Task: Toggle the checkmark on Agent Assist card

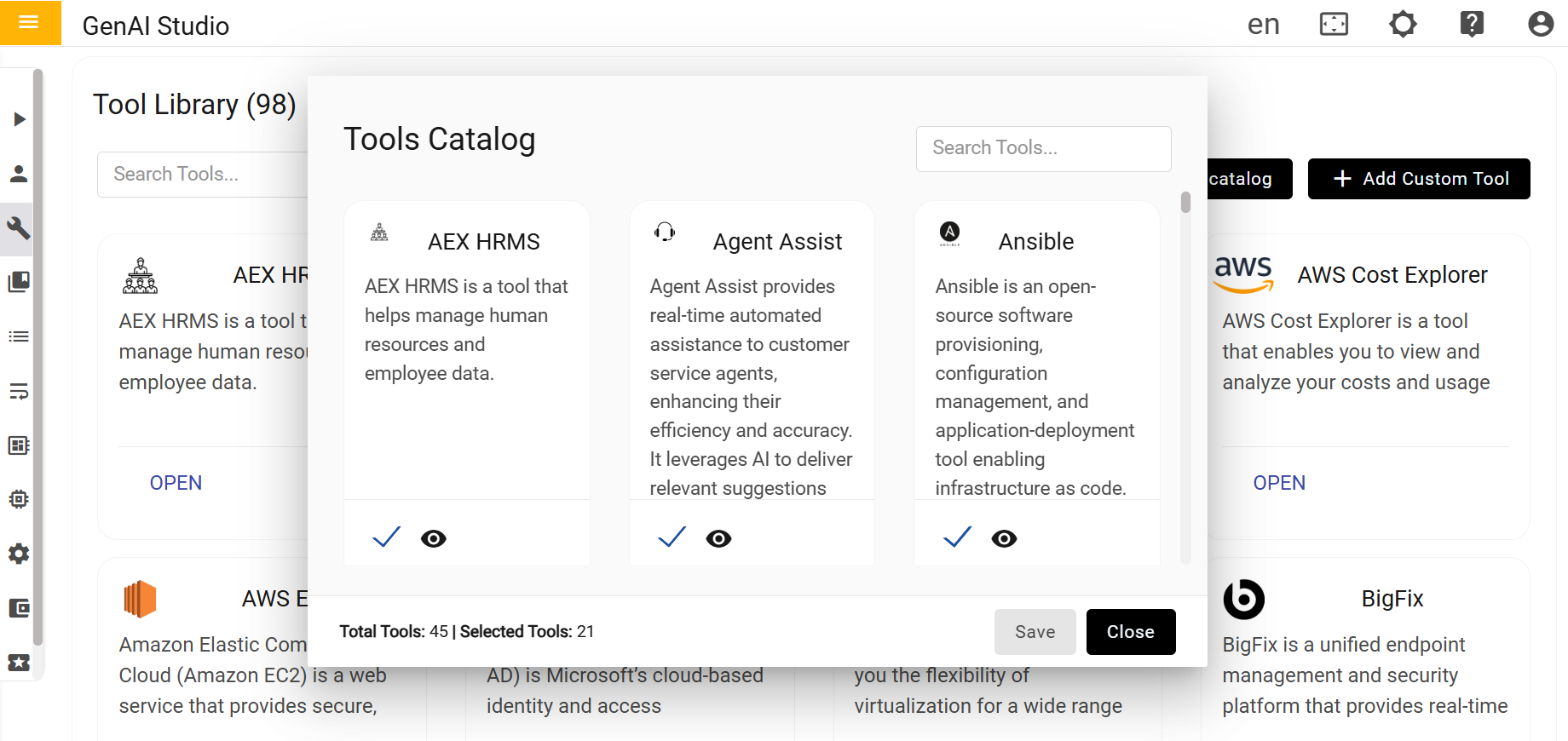Action: click(672, 537)
